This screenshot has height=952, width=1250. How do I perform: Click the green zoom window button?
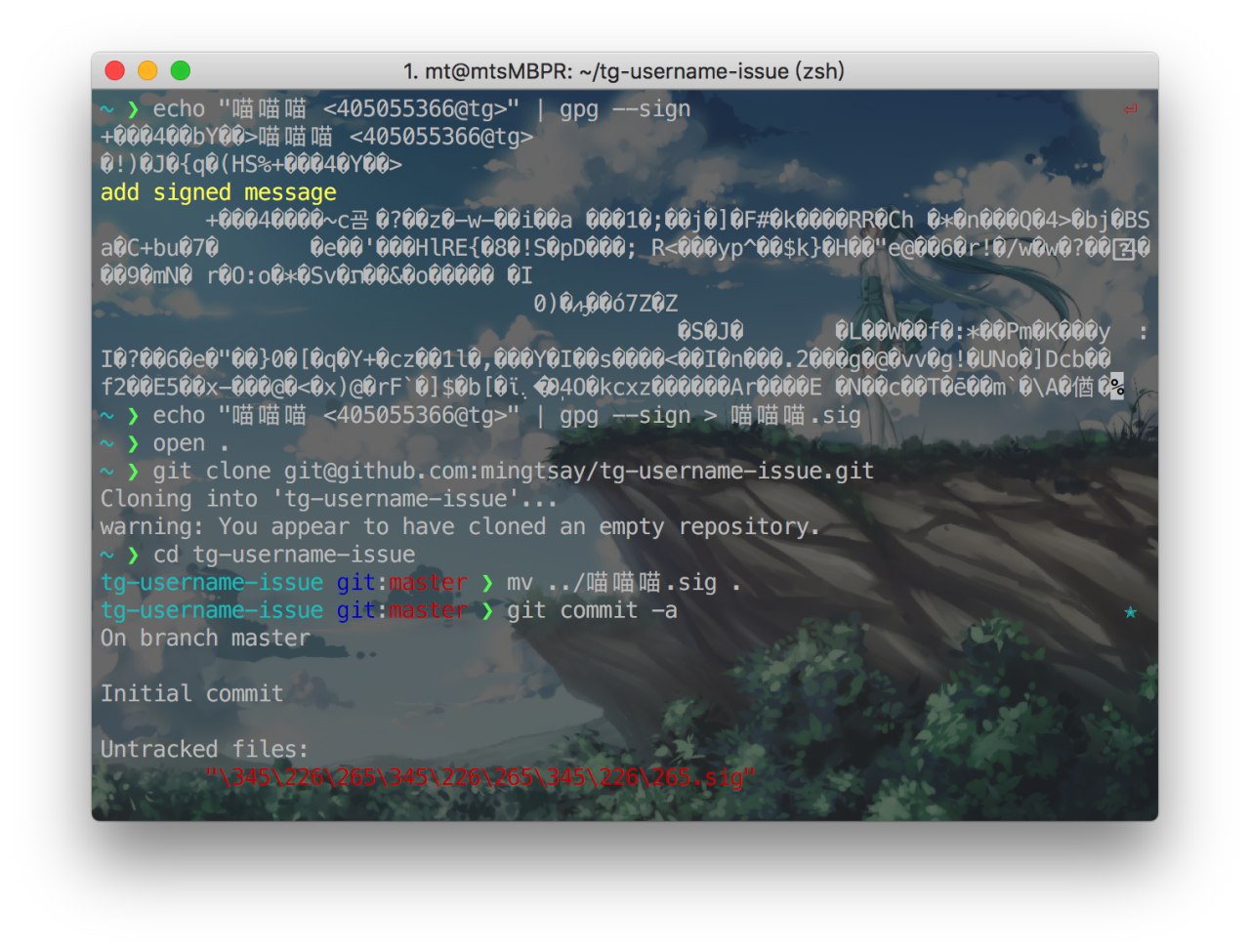(181, 70)
